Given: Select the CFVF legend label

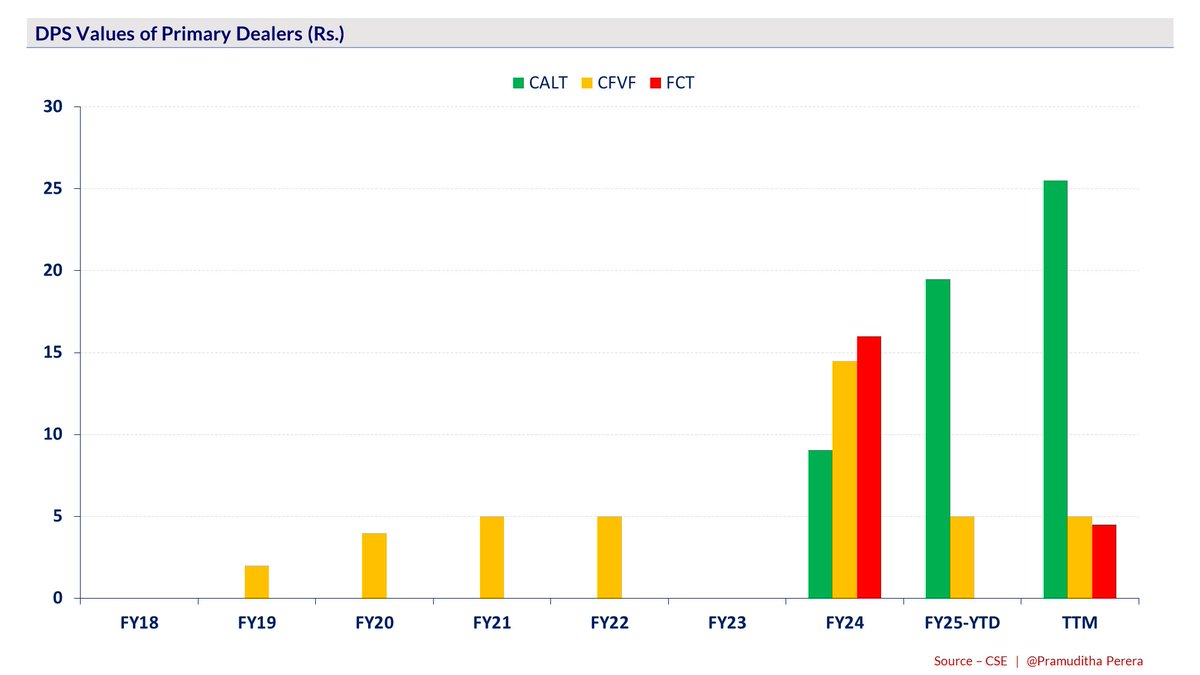Looking at the screenshot, I should (618, 83).
